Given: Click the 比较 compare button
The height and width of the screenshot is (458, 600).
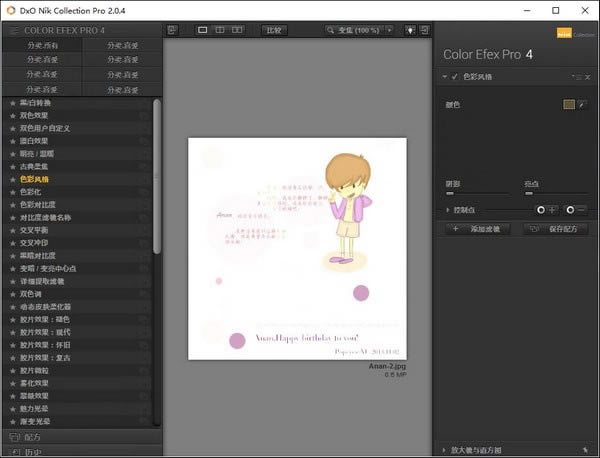Looking at the screenshot, I should pos(274,30).
